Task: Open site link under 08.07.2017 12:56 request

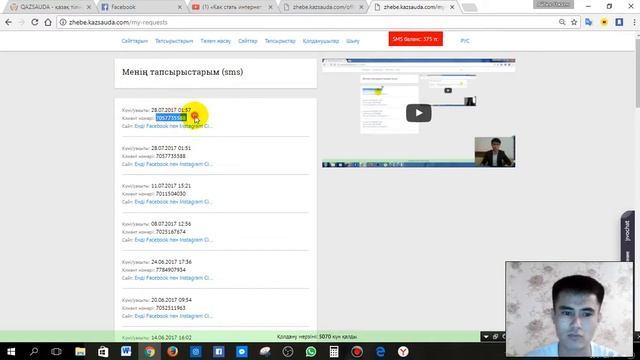Action: pyautogui.click(x=173, y=240)
